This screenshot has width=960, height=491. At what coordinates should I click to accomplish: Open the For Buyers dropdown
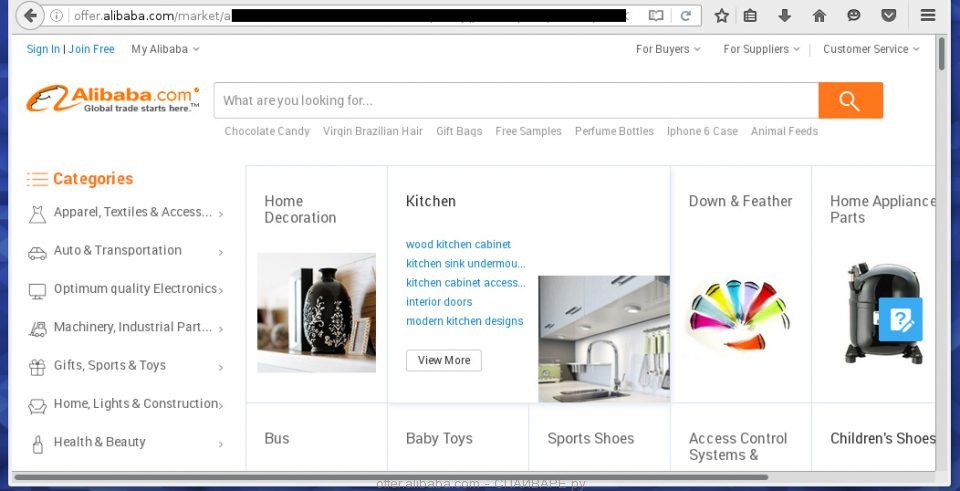click(x=668, y=49)
